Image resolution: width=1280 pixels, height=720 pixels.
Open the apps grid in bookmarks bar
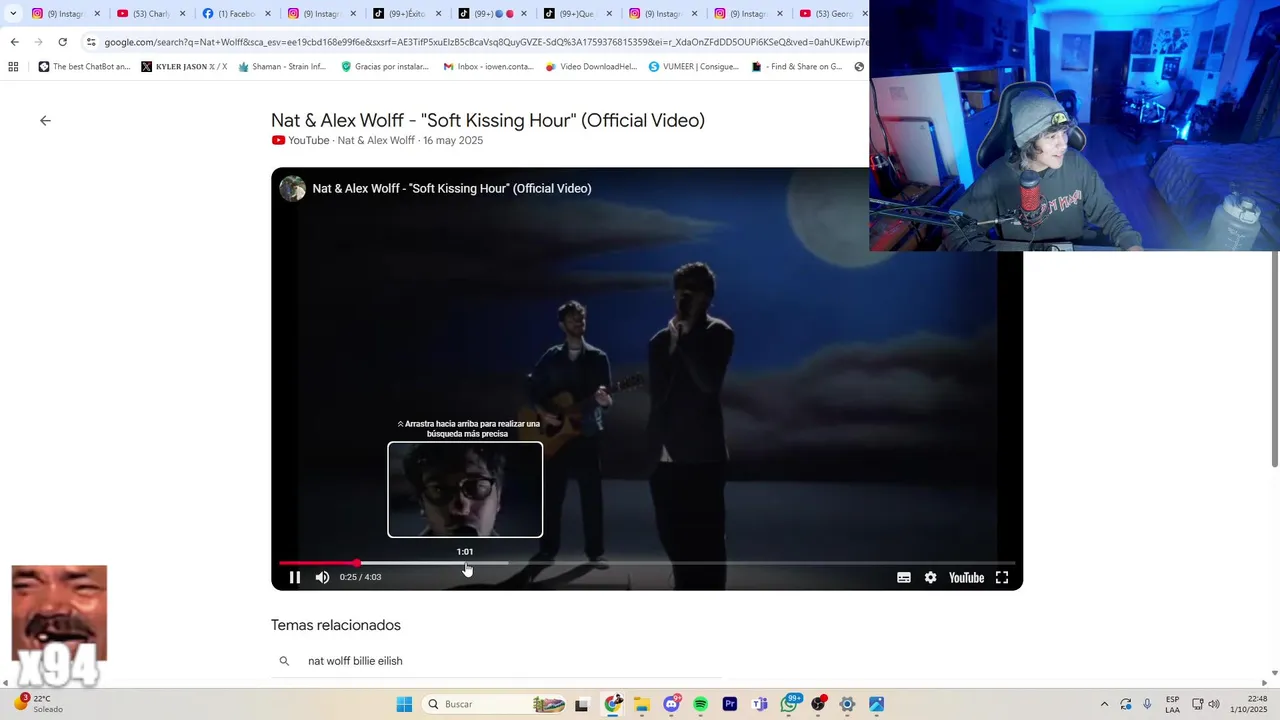click(x=13, y=67)
